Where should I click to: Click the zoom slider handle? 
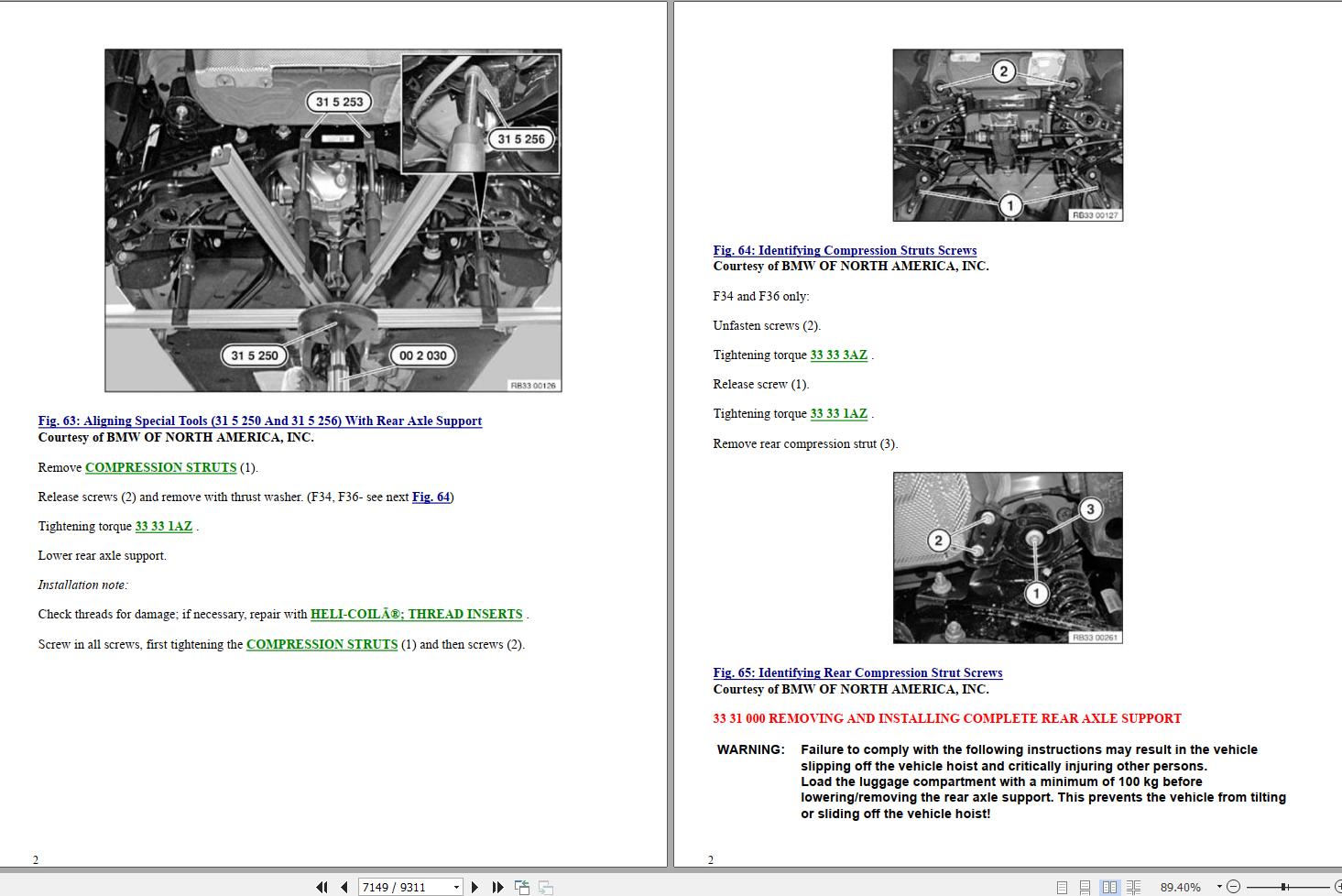click(x=1284, y=887)
